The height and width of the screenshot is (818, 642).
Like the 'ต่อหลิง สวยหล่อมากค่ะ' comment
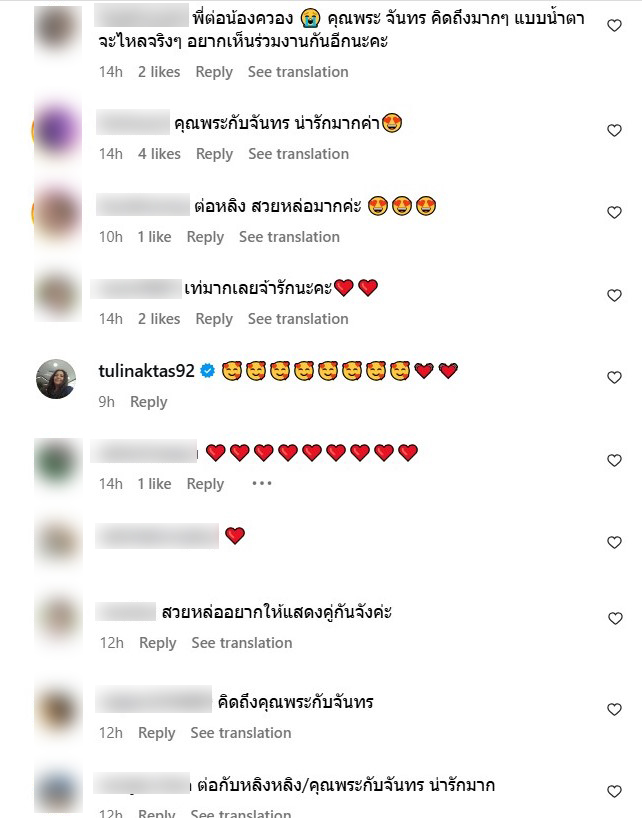click(614, 212)
